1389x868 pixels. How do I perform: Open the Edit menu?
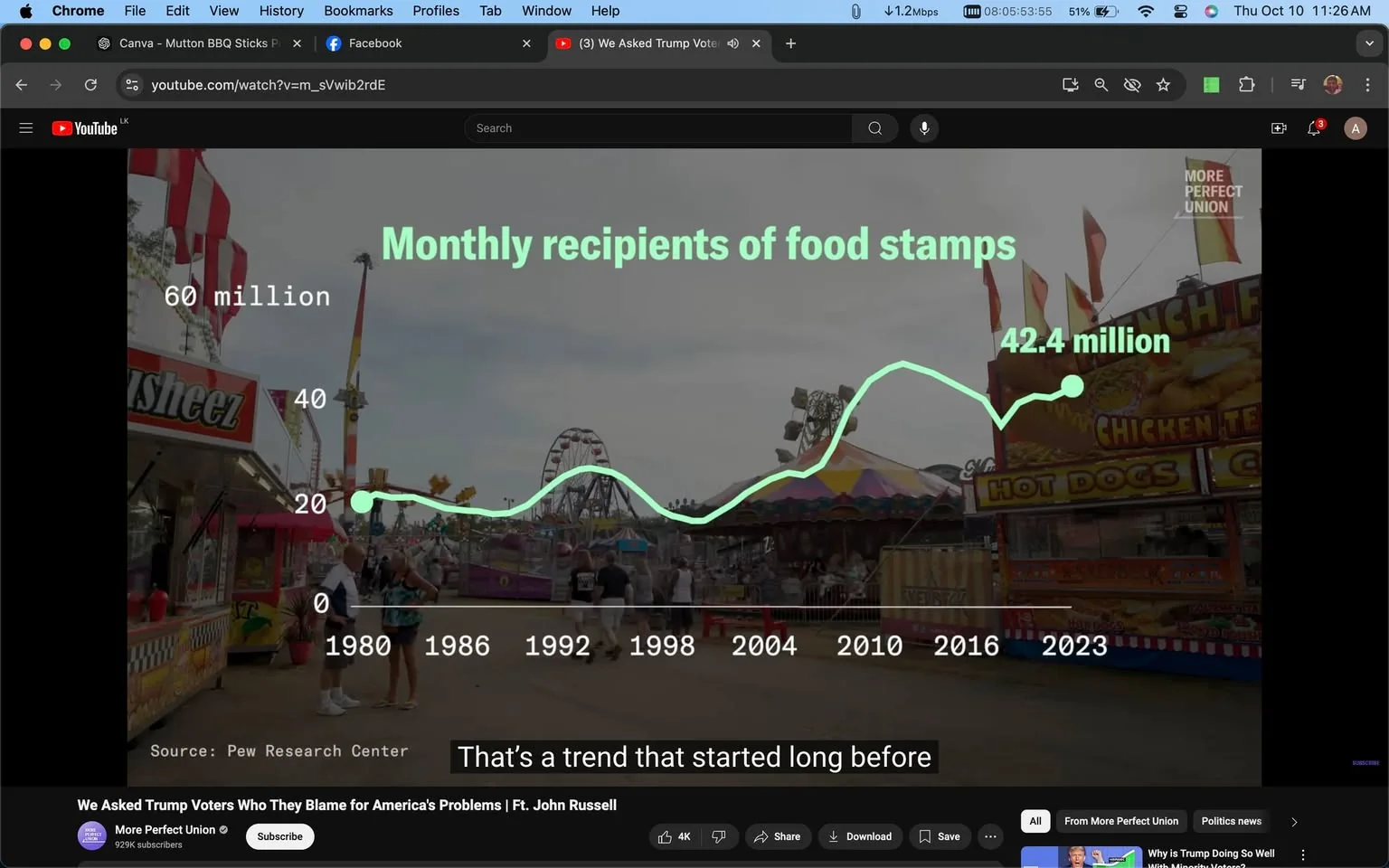pyautogui.click(x=177, y=11)
